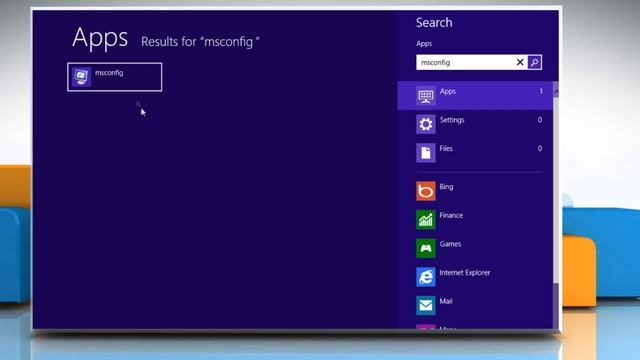Search within Games label
The height and width of the screenshot is (360, 640).
[450, 244]
